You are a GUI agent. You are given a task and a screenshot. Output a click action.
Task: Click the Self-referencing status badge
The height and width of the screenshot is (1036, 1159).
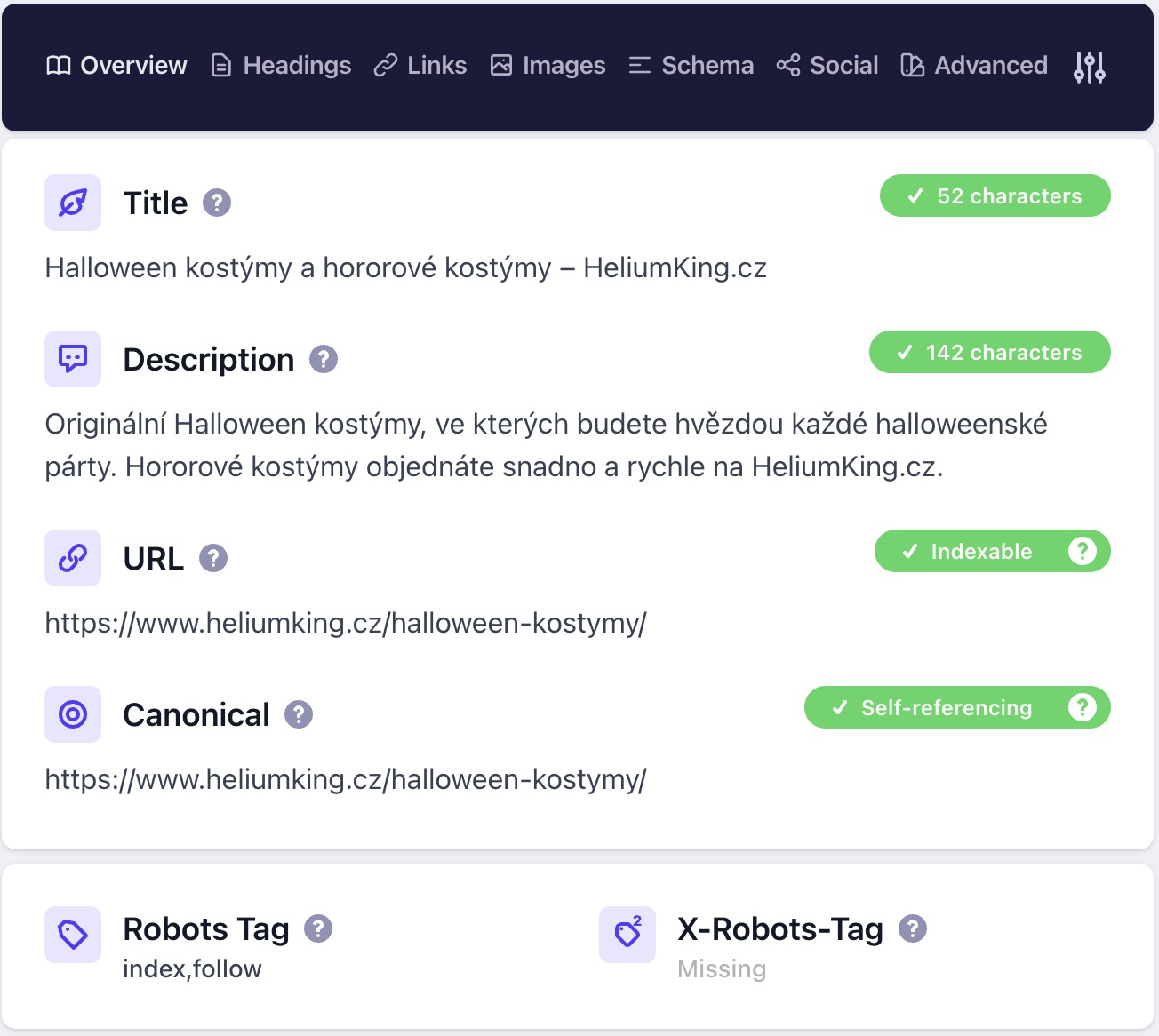(957, 707)
